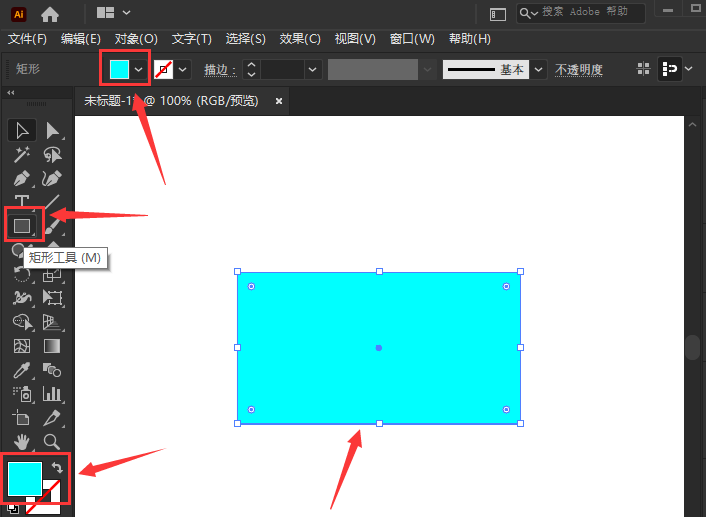Expand the fill color dropdown arrow
The width and height of the screenshot is (706, 517).
coord(139,69)
